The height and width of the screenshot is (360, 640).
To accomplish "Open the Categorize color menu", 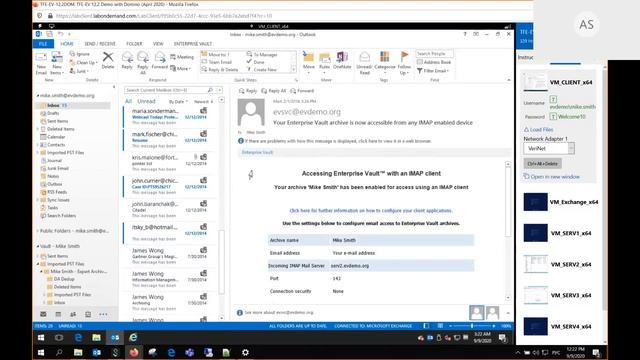I will 384,63.
